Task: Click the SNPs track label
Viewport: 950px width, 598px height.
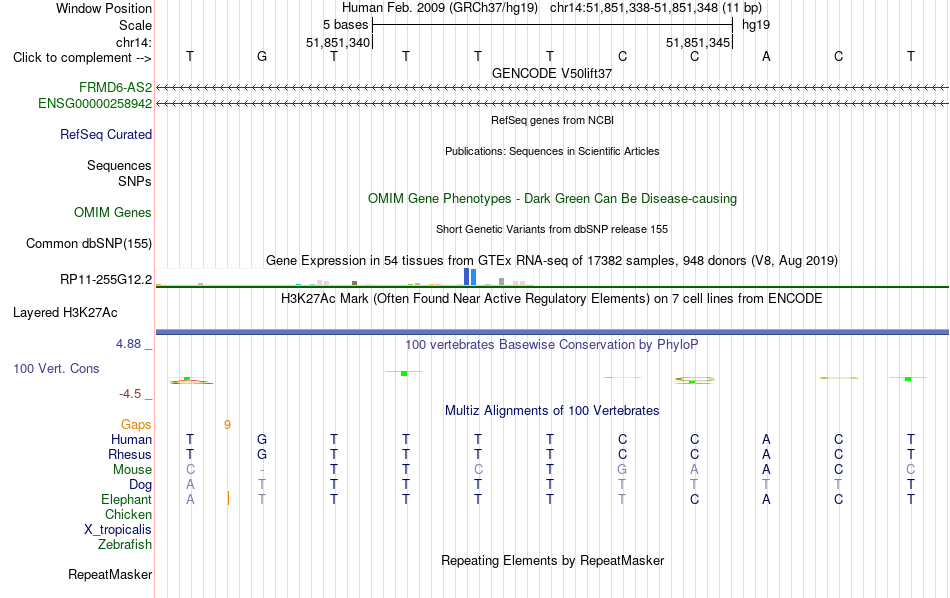Action: [135, 181]
